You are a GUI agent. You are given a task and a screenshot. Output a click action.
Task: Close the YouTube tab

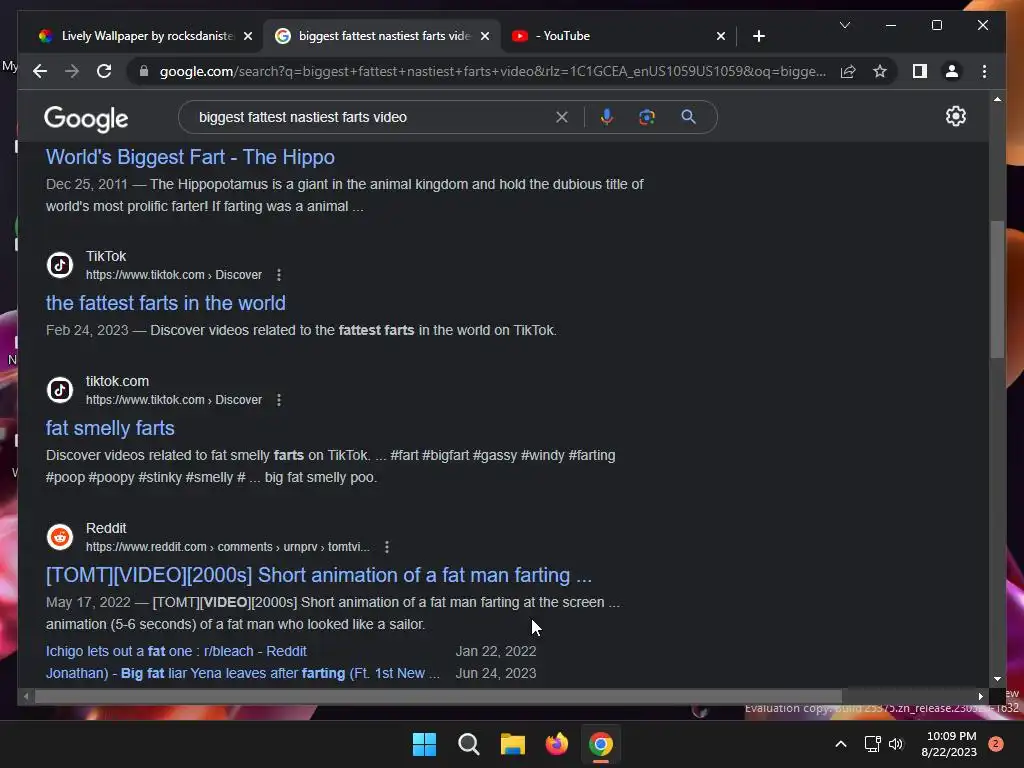click(x=721, y=36)
